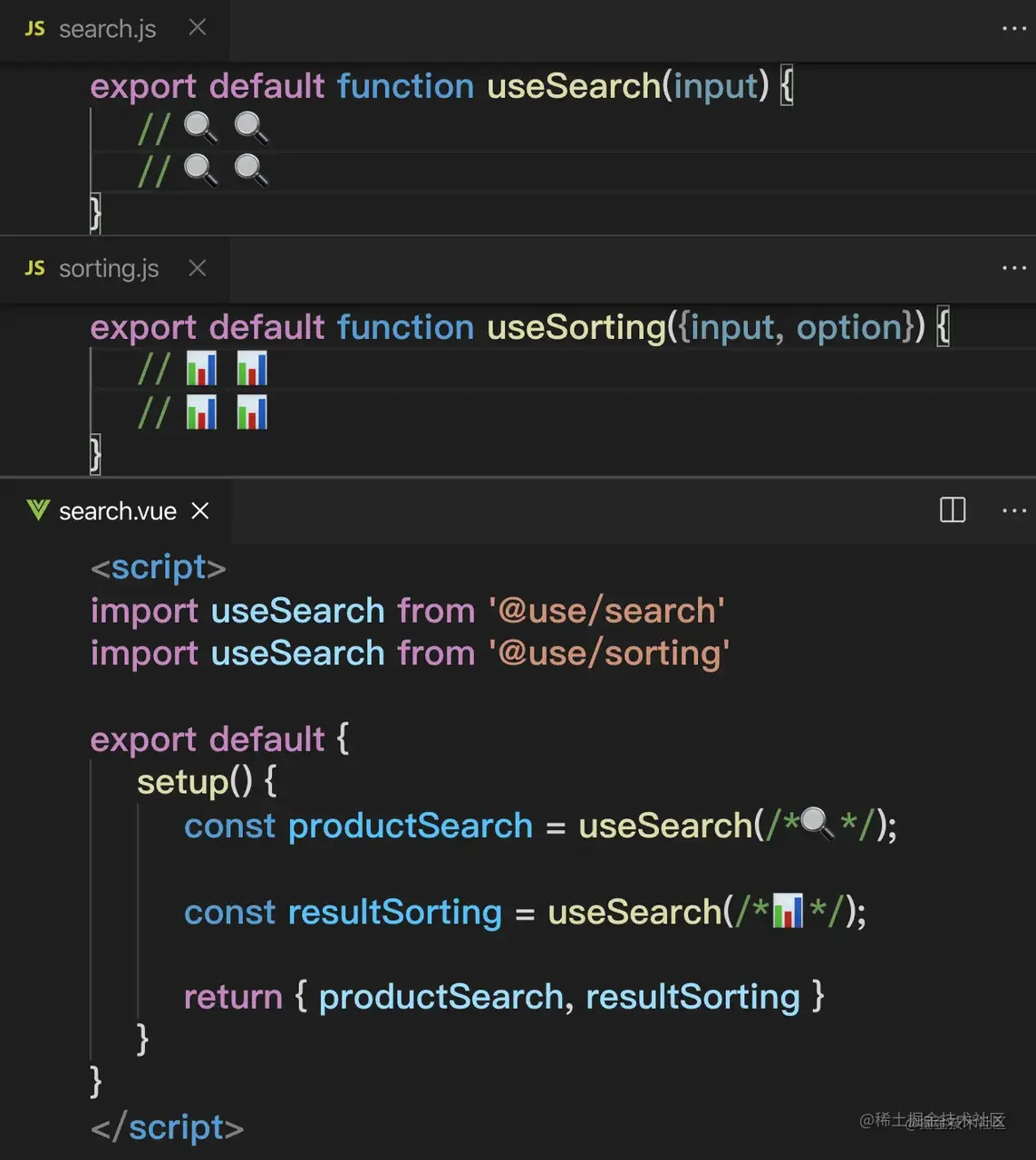This screenshot has width=1036, height=1160.
Task: Select the sorting.js editor tab
Action: pyautogui.click(x=114, y=269)
